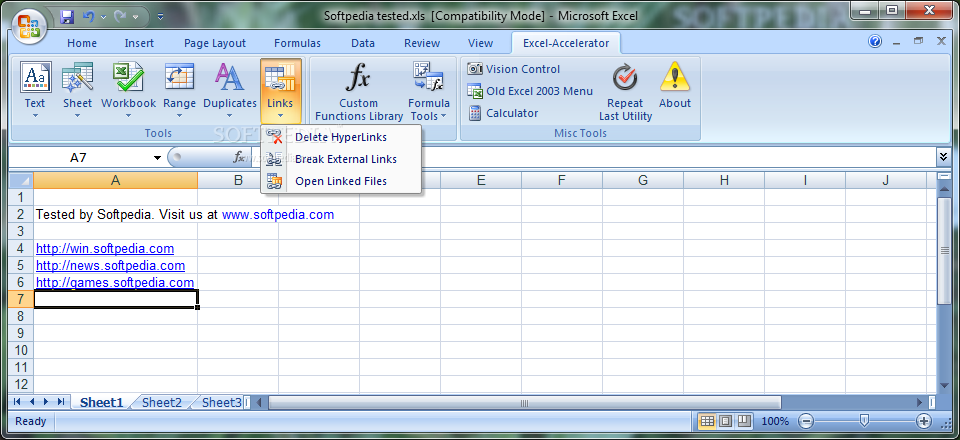Image resolution: width=960 pixels, height=440 pixels.
Task: Select Break External Links menu item
Action: 341,159
